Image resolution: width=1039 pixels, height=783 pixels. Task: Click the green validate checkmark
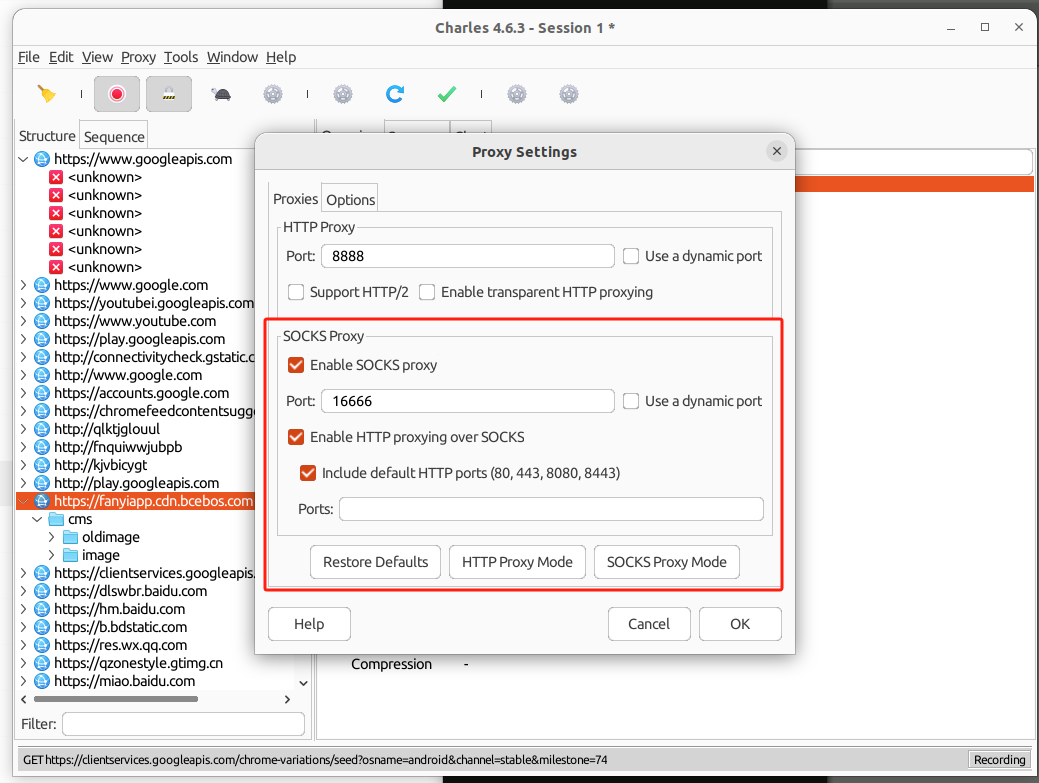click(447, 94)
